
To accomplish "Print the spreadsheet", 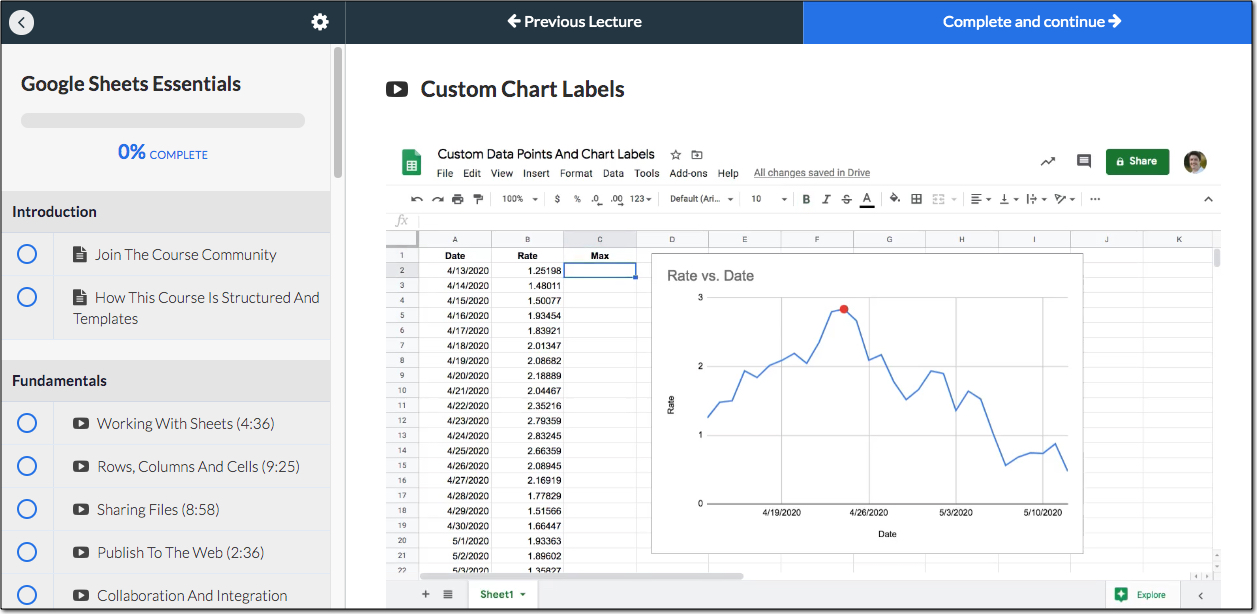I will coord(458,199).
